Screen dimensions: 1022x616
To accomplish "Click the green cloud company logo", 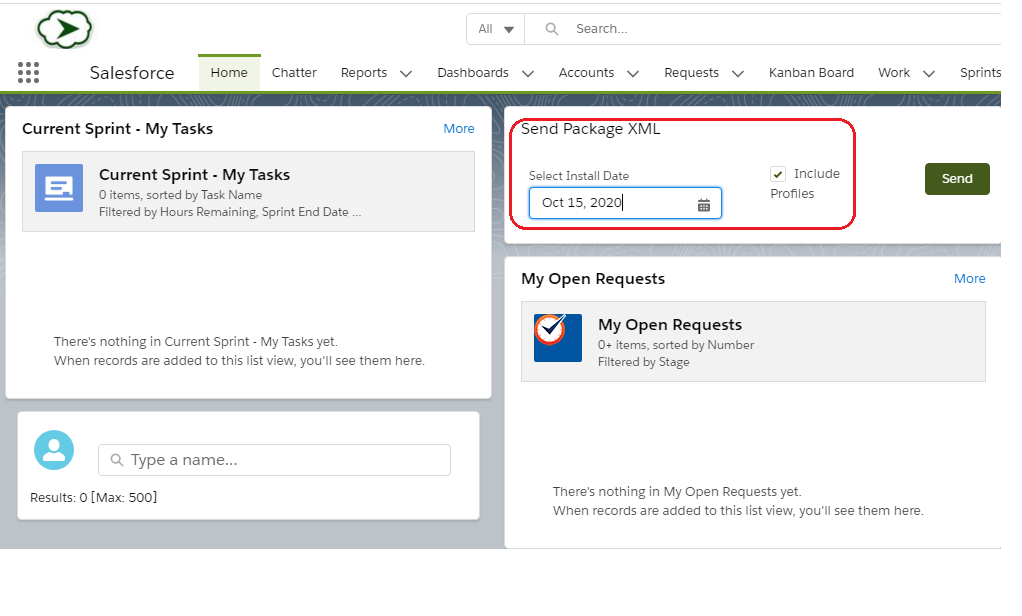I will click(x=64, y=29).
